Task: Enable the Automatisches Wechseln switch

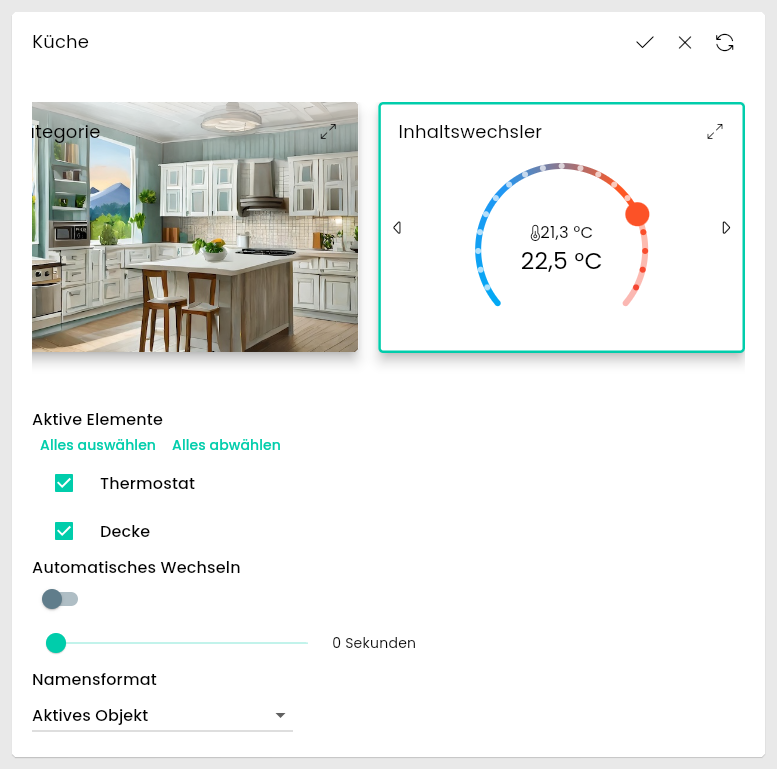Action: click(60, 599)
